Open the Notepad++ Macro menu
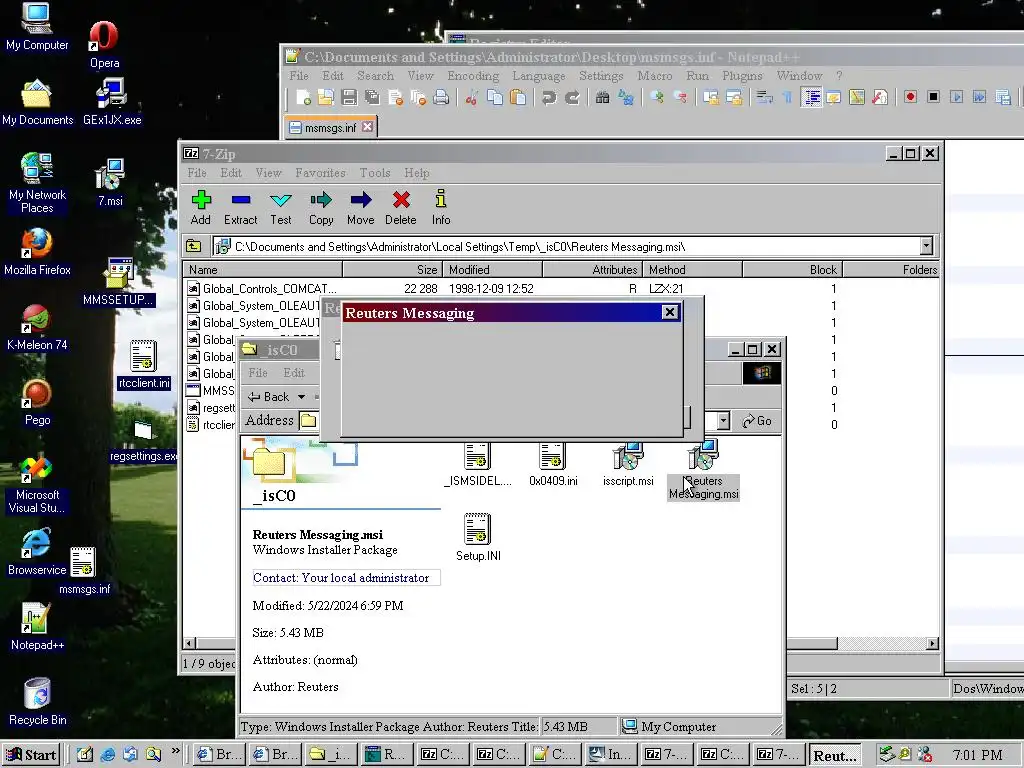 (x=654, y=76)
